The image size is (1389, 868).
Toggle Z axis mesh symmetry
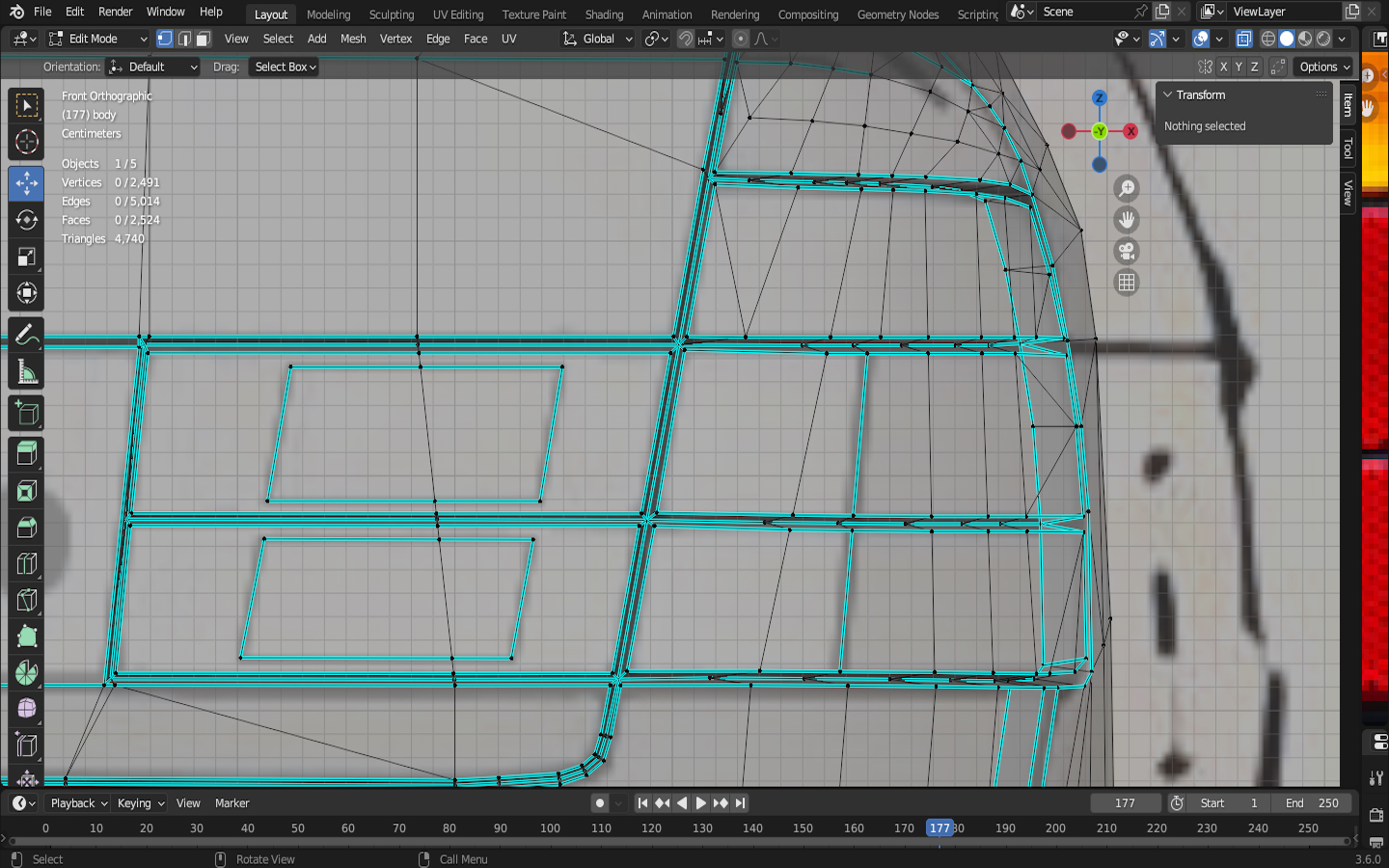pyautogui.click(x=1254, y=67)
